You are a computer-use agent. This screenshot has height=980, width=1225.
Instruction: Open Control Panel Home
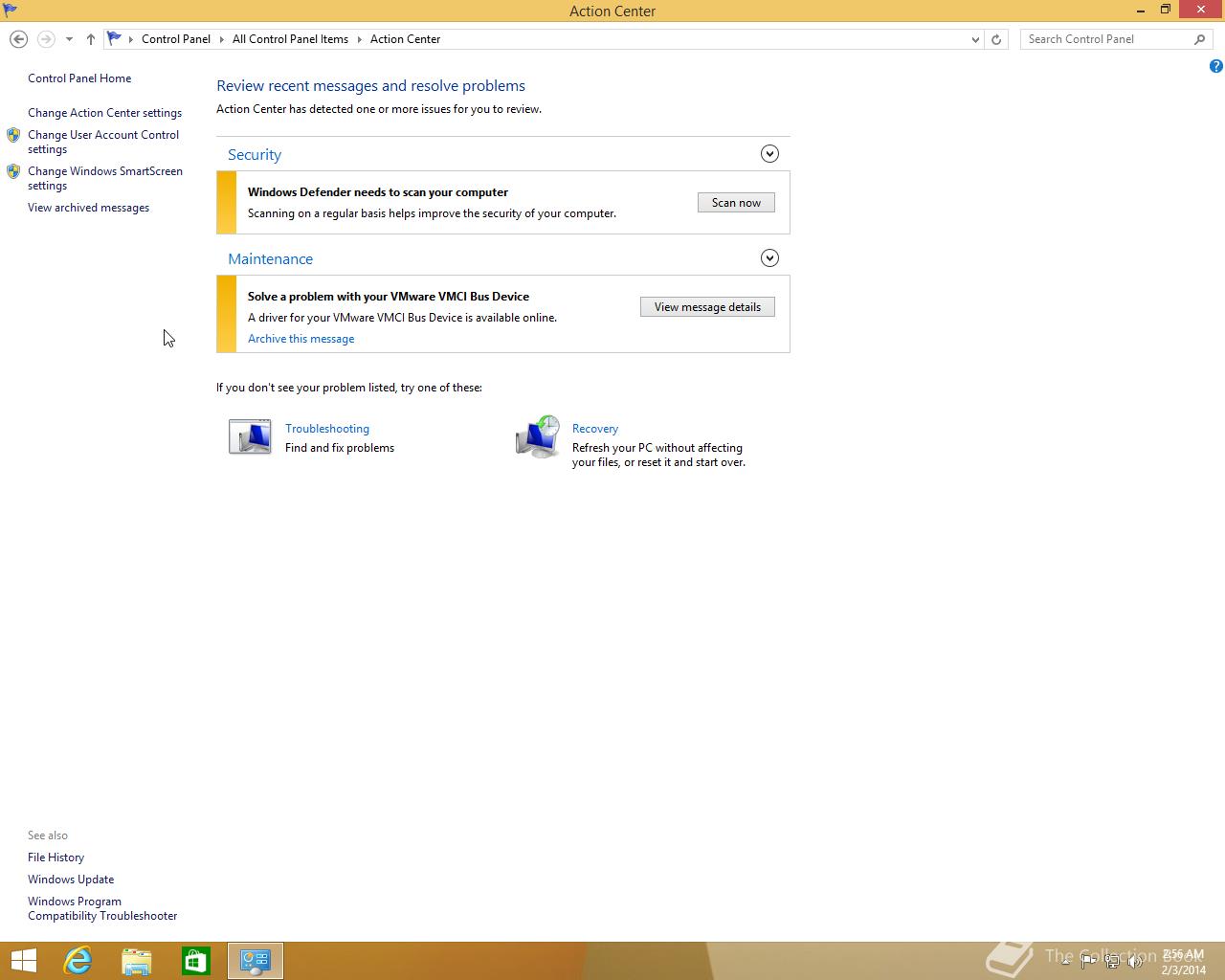(x=79, y=78)
